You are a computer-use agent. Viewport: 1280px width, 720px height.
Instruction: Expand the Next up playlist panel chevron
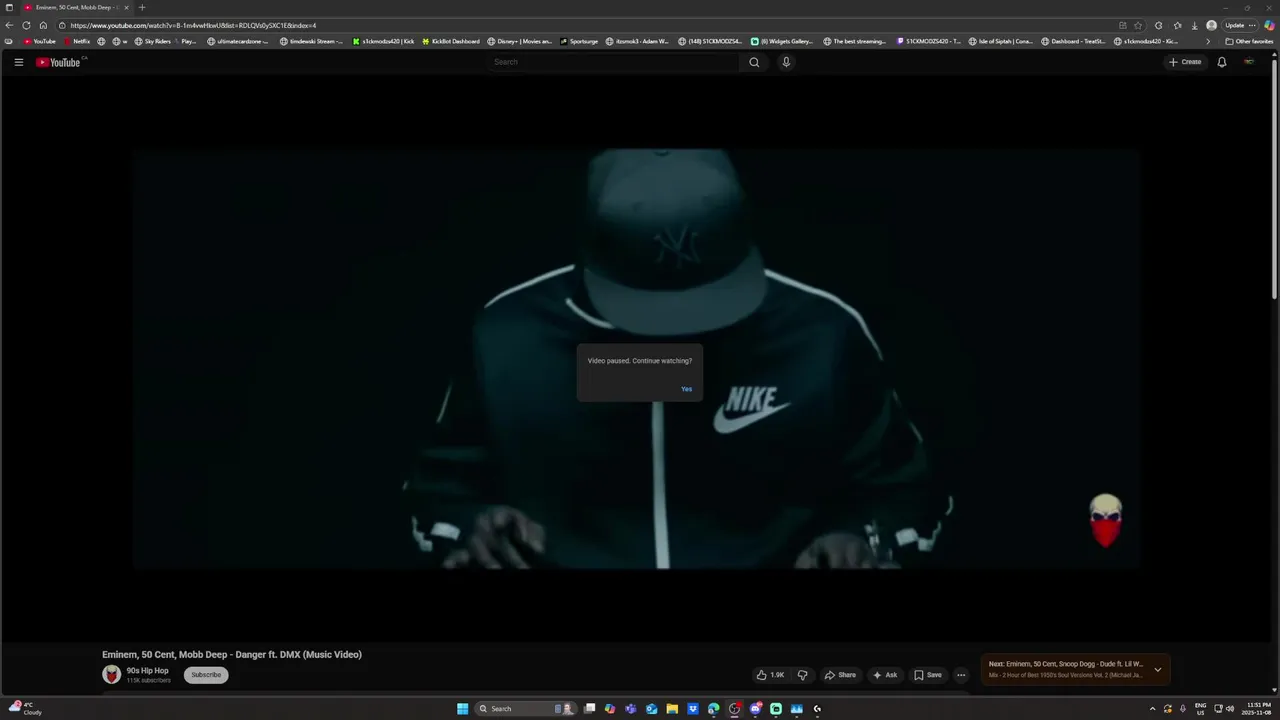(x=1158, y=670)
